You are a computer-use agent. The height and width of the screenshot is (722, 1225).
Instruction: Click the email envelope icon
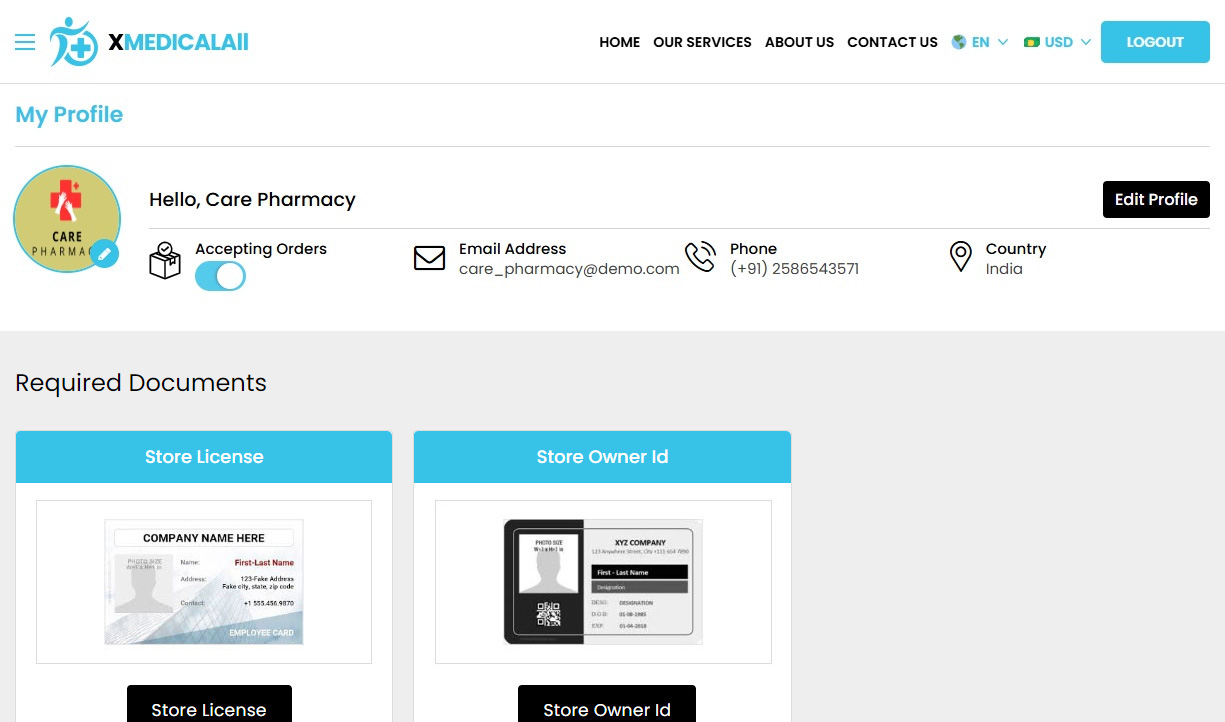click(429, 258)
